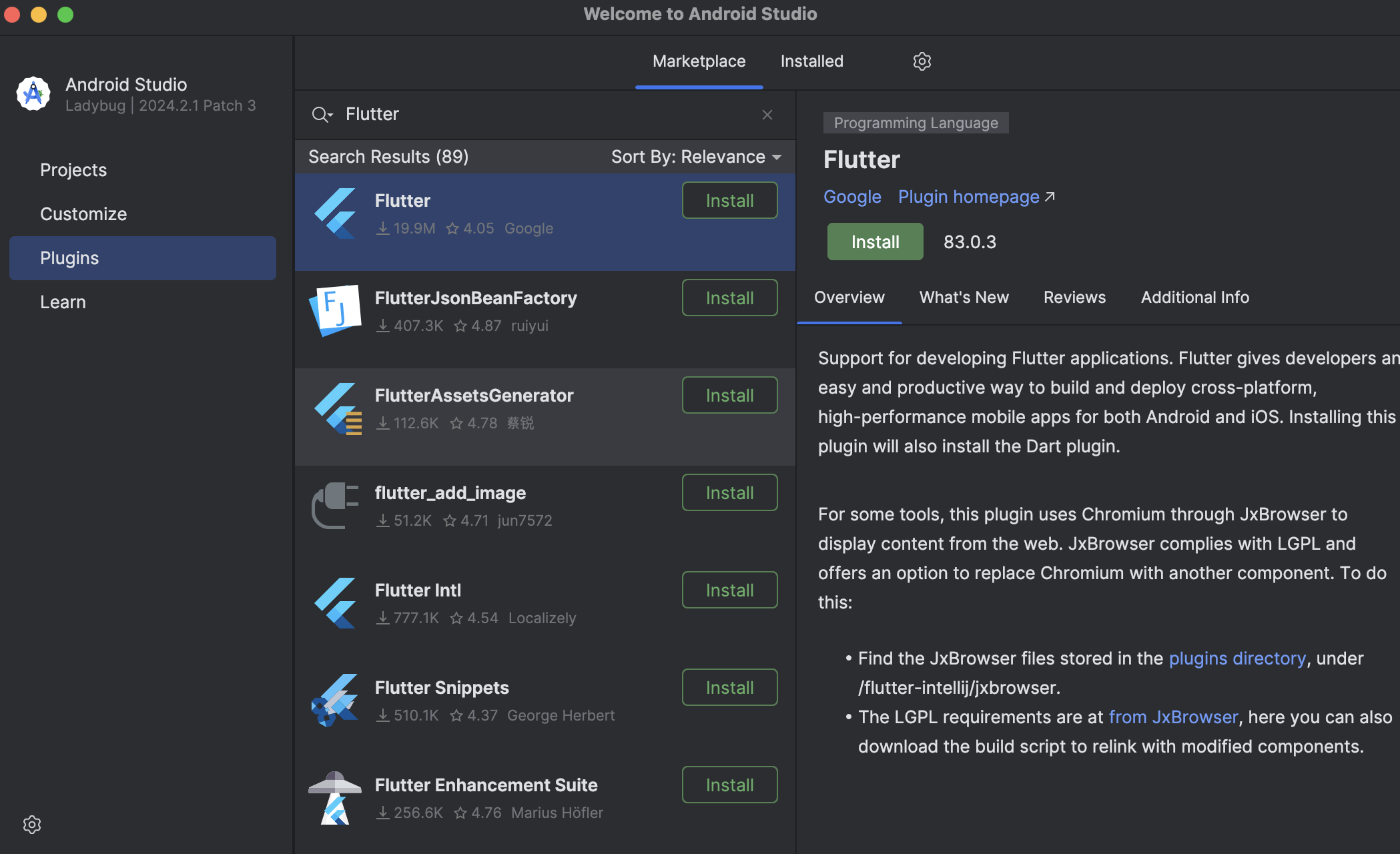Open the plugins directory link
The height and width of the screenshot is (854, 1400).
1237,659
